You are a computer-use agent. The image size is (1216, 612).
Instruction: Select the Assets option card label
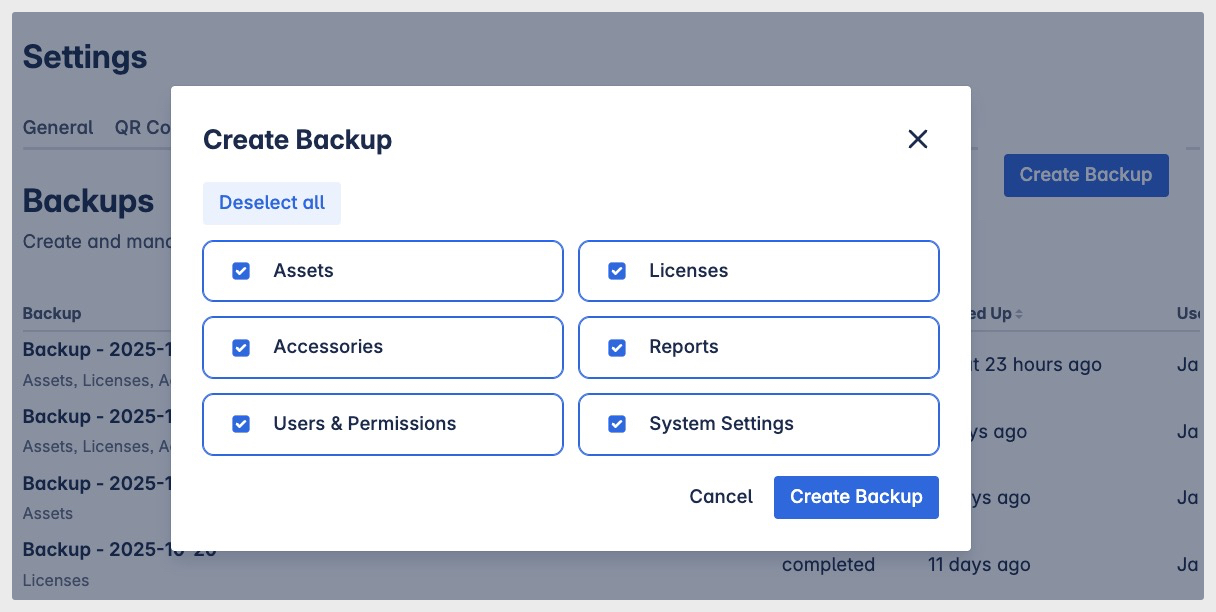303,271
